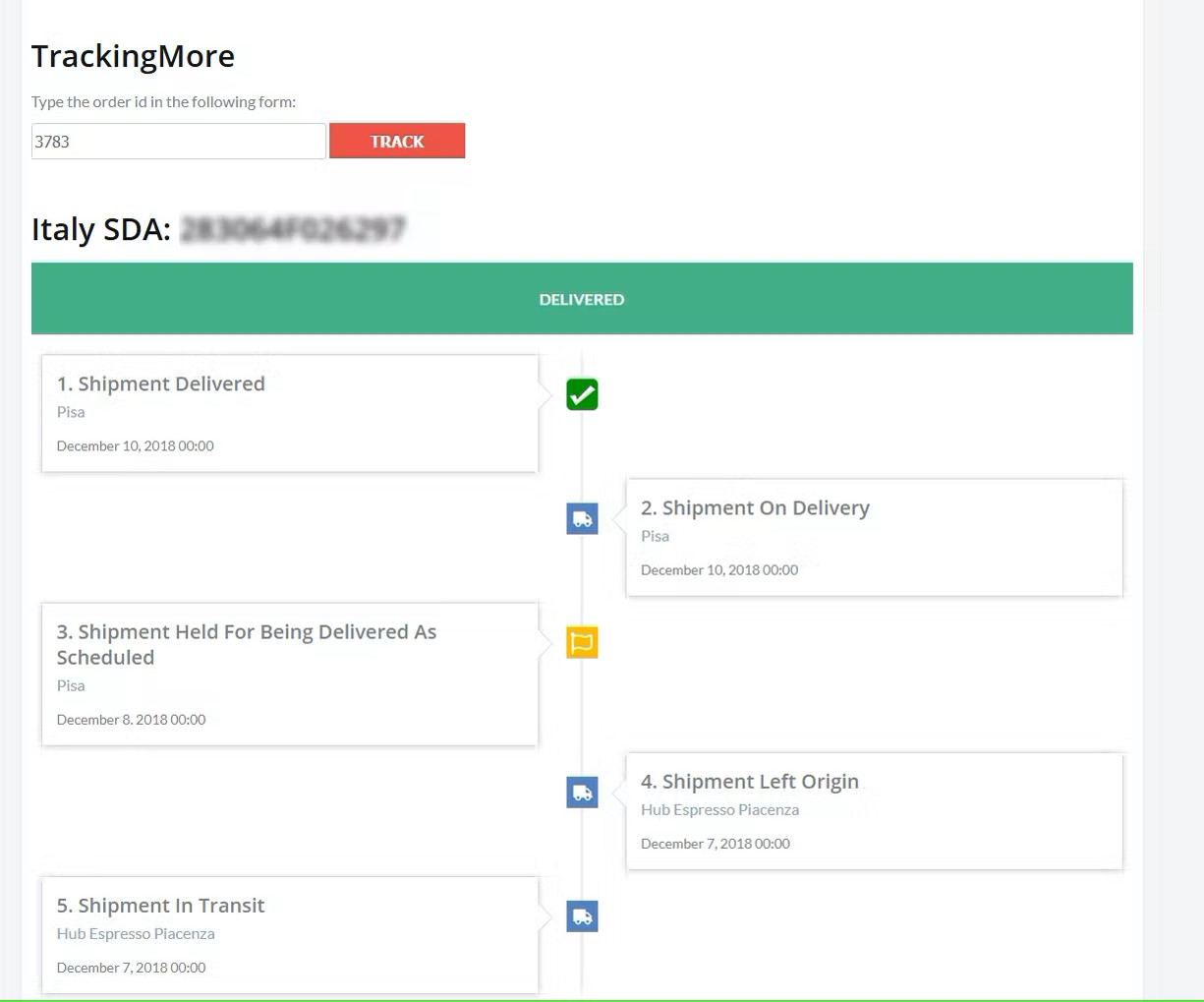Screen dimensions: 1204x1002
Task: Click '5. Shipment In Transit' title
Action: point(161,905)
